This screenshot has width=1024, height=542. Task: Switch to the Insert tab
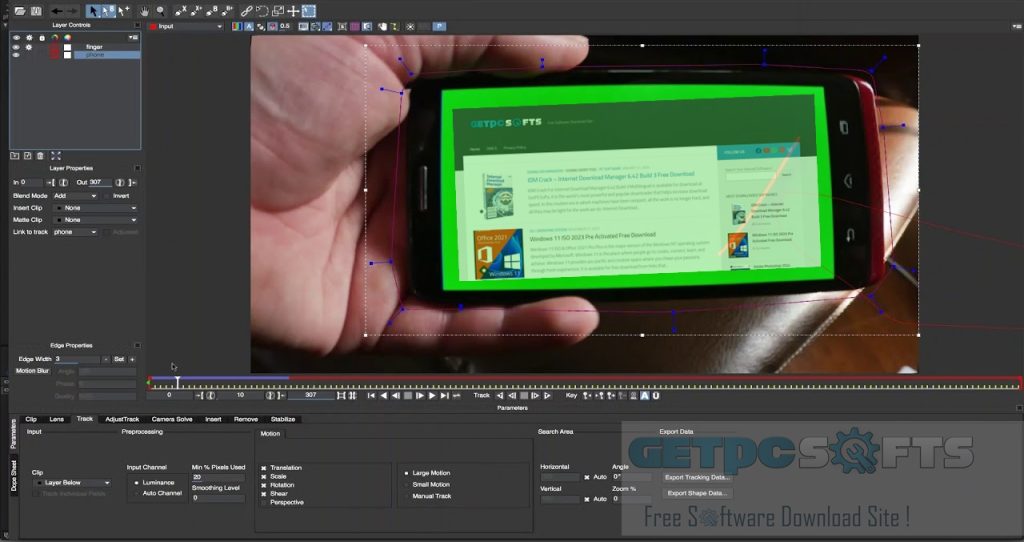(x=213, y=419)
